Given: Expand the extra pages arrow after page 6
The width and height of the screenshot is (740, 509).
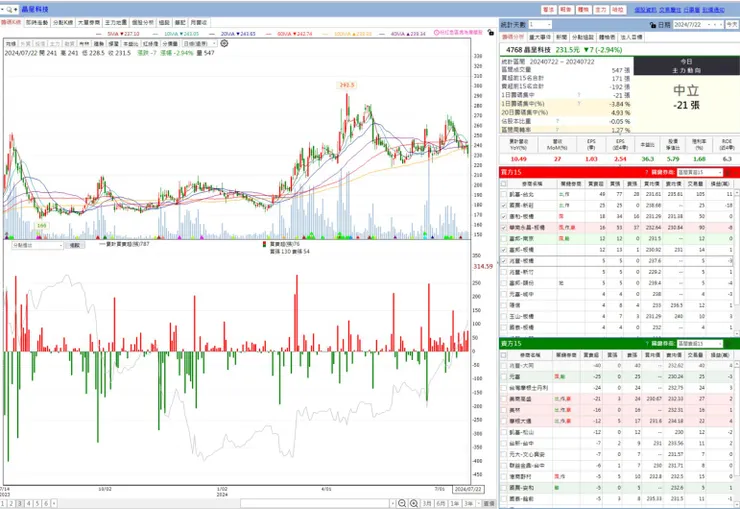Looking at the screenshot, I should [54, 503].
